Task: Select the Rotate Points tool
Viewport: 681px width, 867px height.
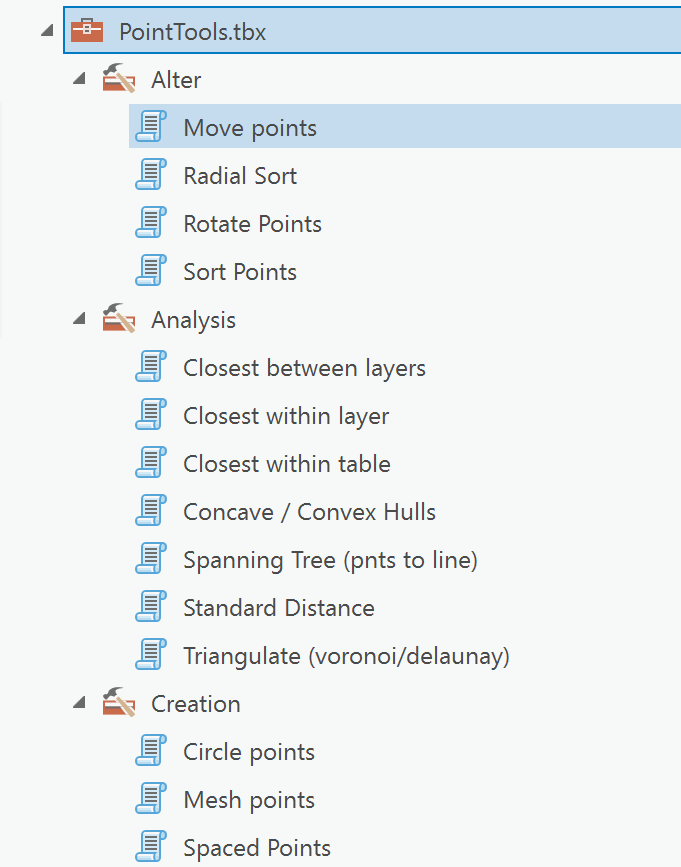Action: (x=253, y=224)
